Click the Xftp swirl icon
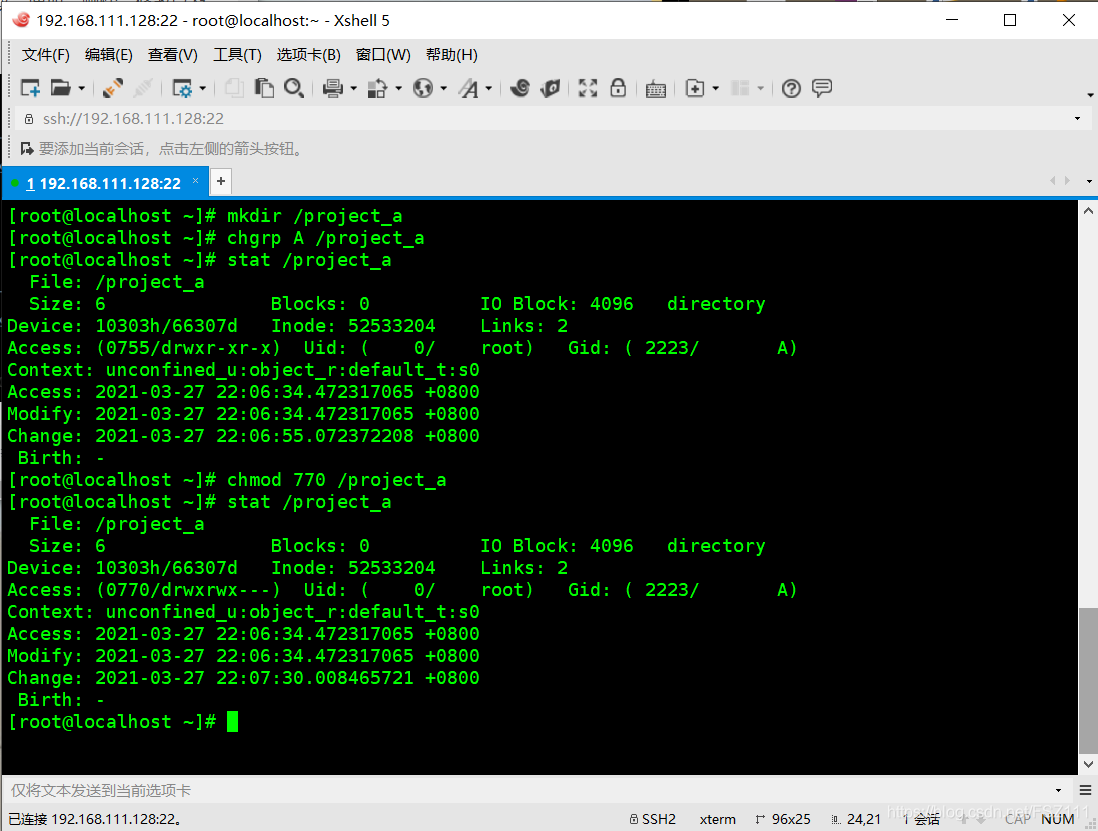This screenshot has height=831, width=1098. coord(520,88)
